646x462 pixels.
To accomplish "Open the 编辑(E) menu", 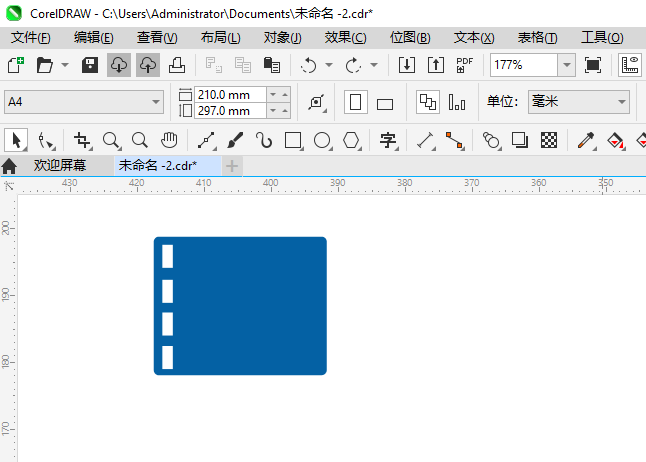I will pyautogui.click(x=94, y=38).
